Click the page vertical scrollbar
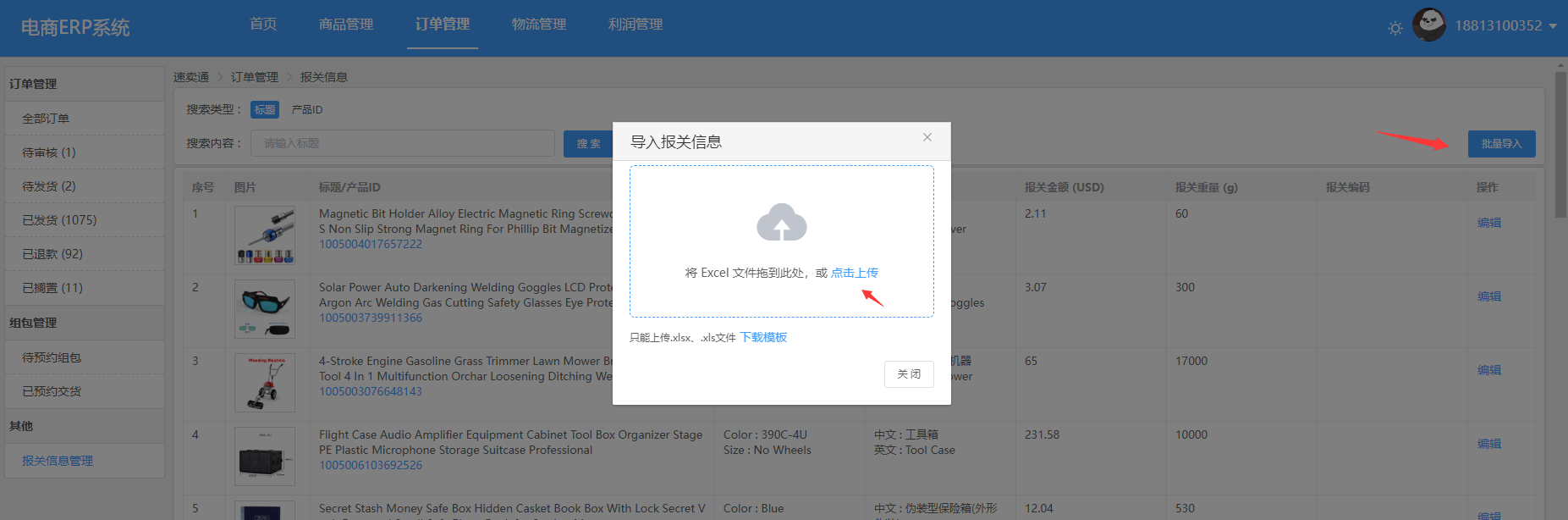1568x520 pixels. coord(1560,144)
